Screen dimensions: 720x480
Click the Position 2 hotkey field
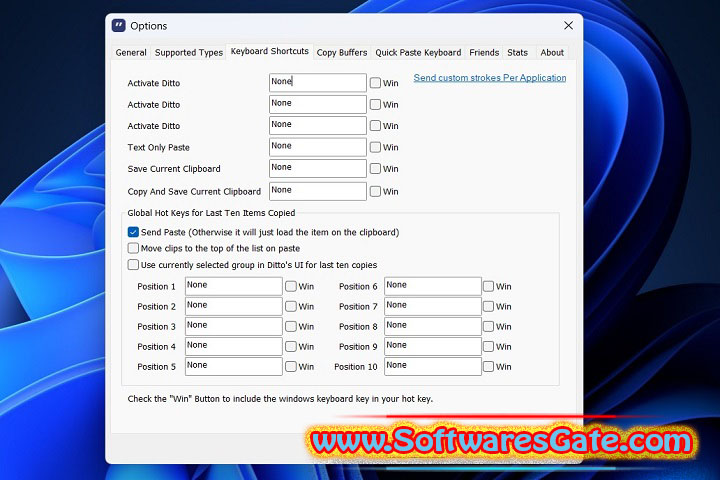234,306
